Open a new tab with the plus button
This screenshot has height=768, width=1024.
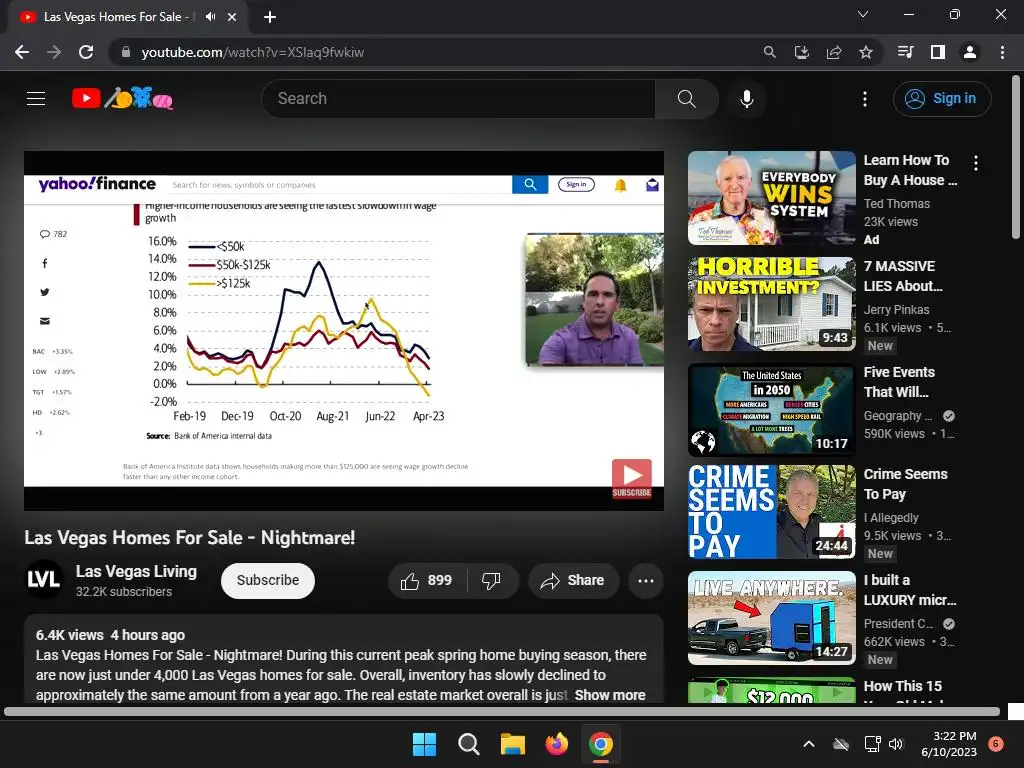(270, 17)
